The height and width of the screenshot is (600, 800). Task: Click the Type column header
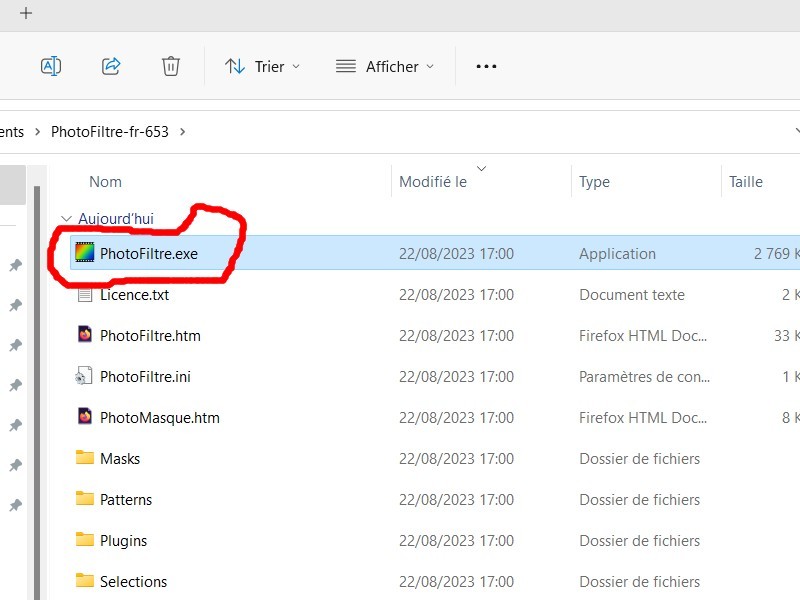(594, 182)
